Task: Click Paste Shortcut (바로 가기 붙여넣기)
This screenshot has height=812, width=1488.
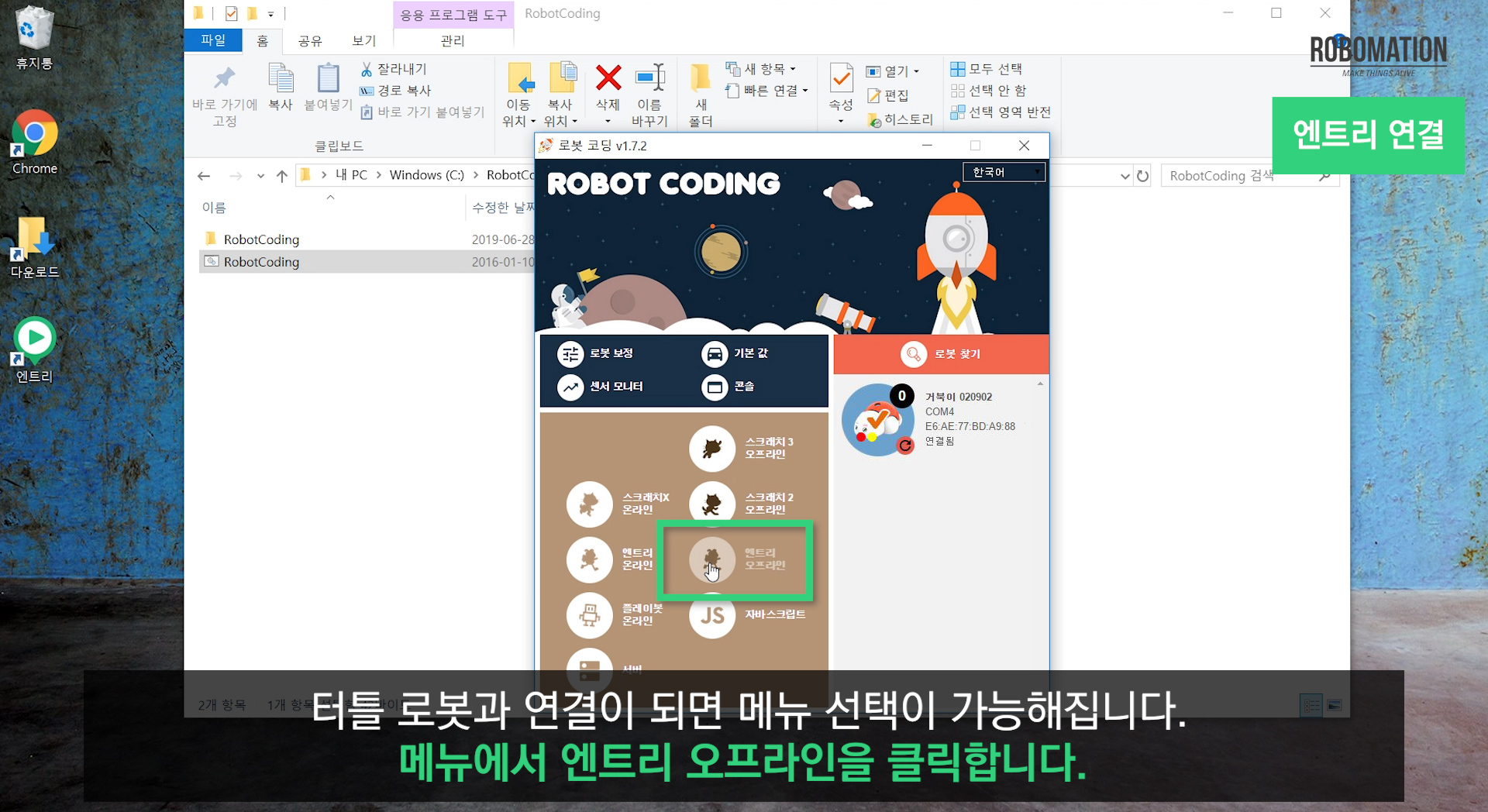Action: (422, 112)
